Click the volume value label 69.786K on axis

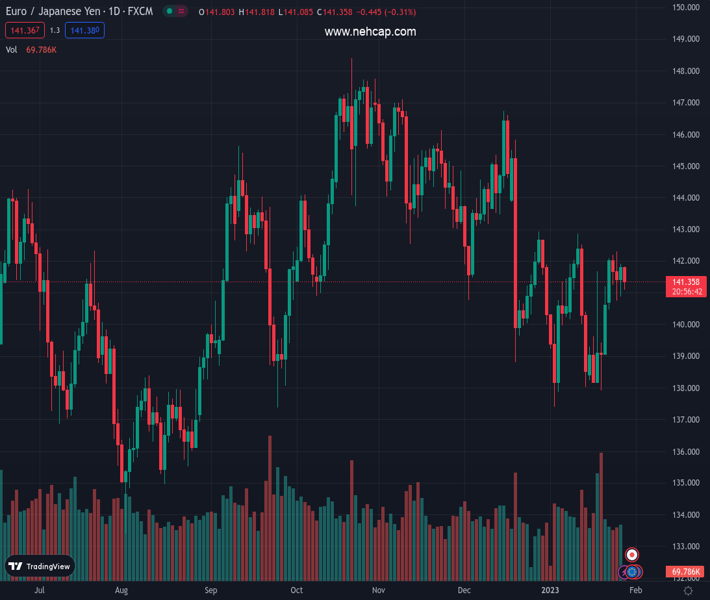click(685, 572)
